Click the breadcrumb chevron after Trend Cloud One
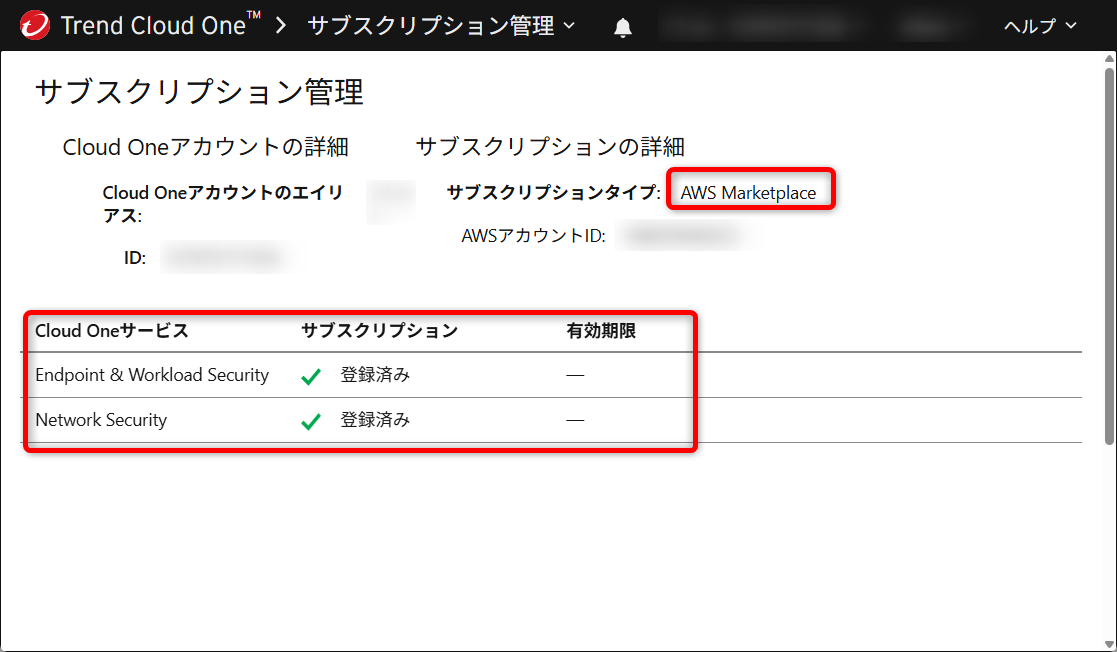Image resolution: width=1117 pixels, height=652 pixels. 281,26
